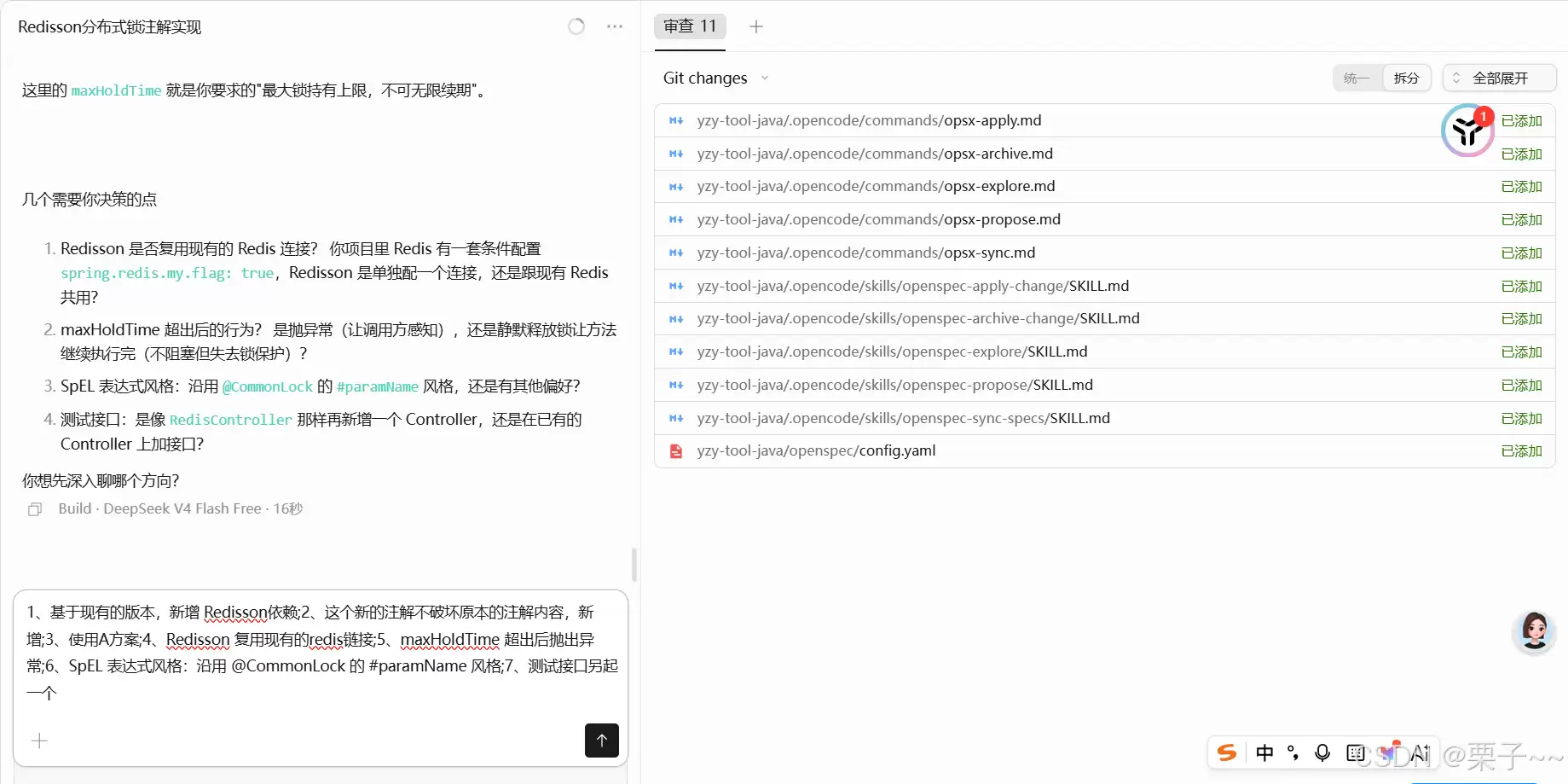1568x784 pixels.
Task: Click the chat scrollbar thumb
Action: tap(634, 565)
